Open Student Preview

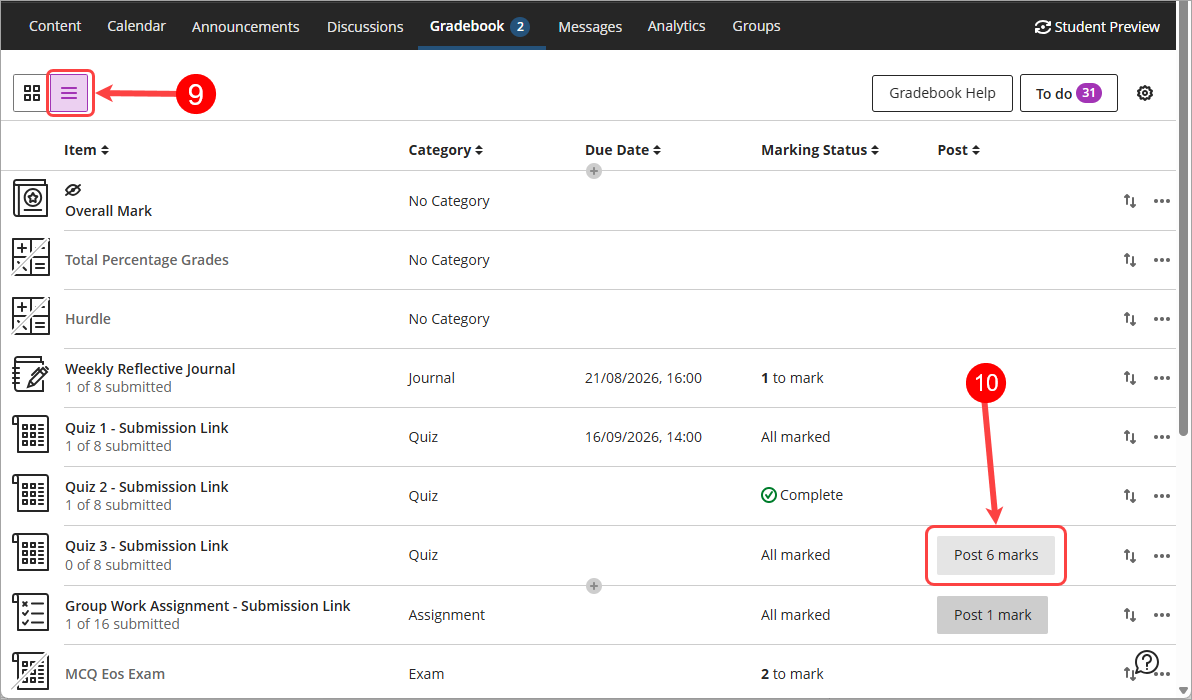pyautogui.click(x=1097, y=27)
